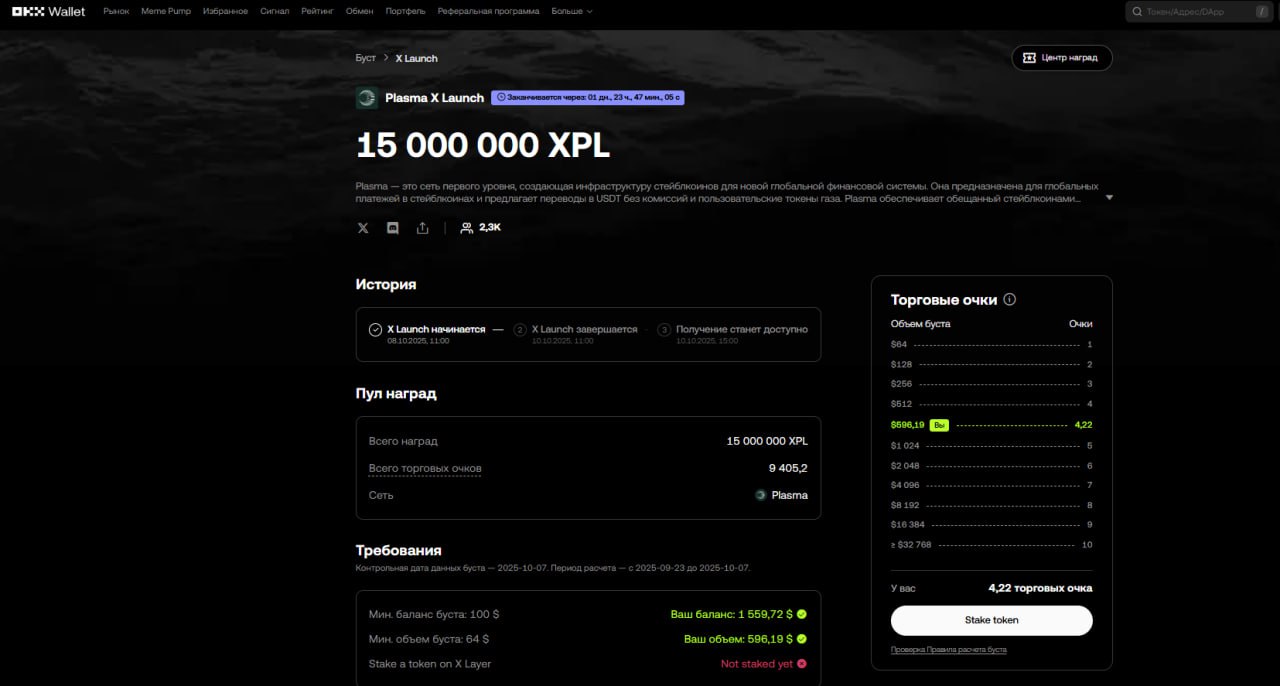Go to Буст in the breadcrumb
This screenshot has width=1280, height=686.
(365, 58)
